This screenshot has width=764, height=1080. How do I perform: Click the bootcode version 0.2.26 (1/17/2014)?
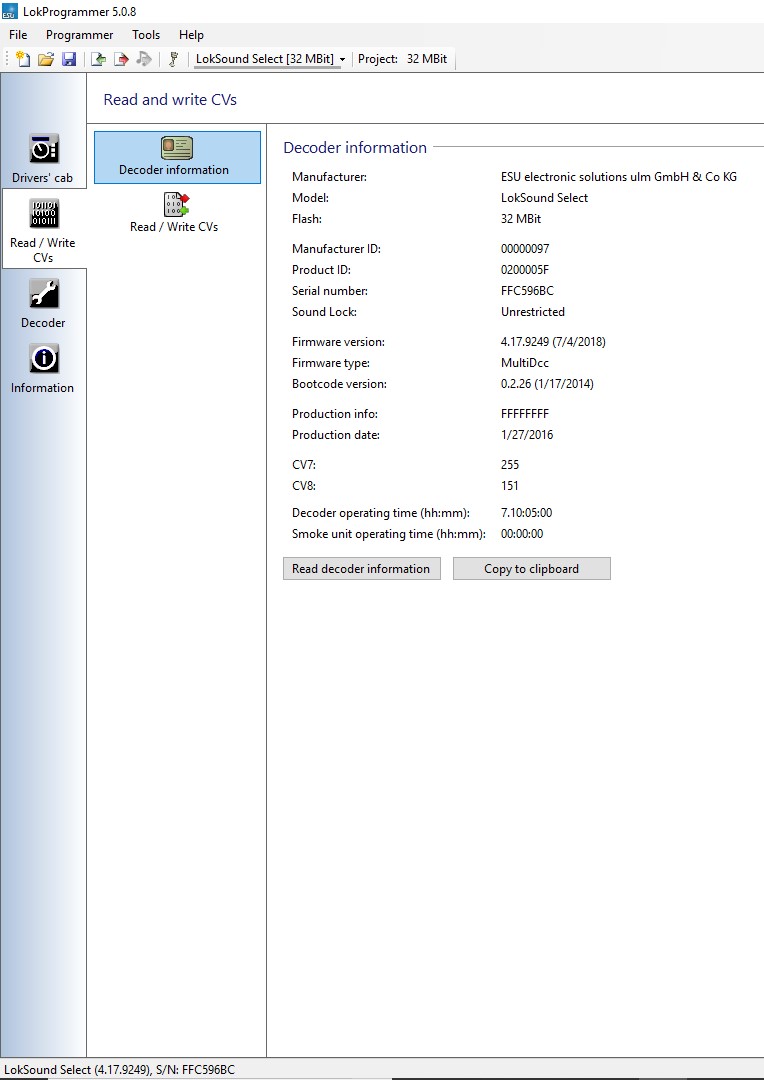coord(547,384)
